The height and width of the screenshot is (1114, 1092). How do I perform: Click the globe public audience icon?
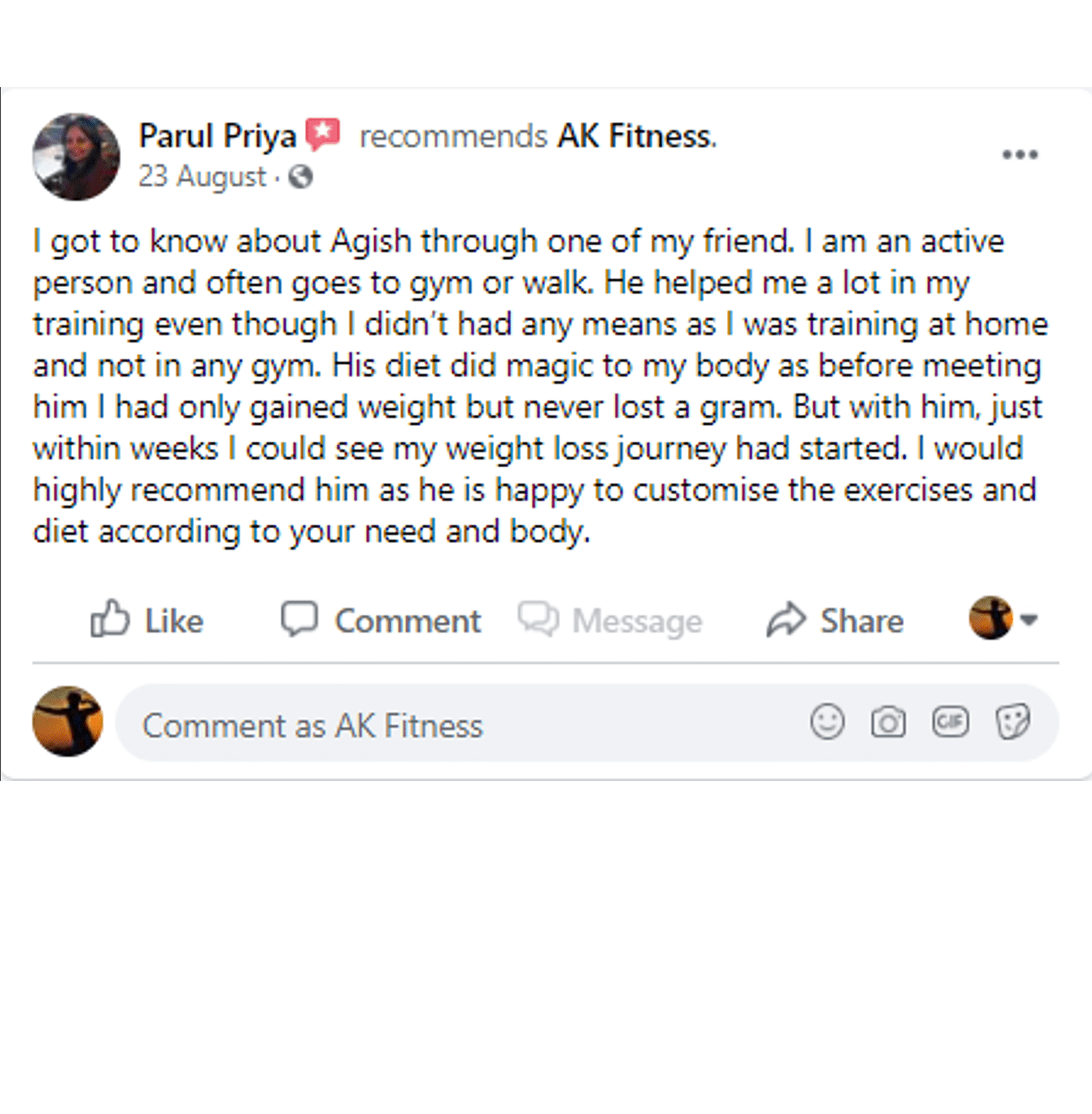pos(300,177)
